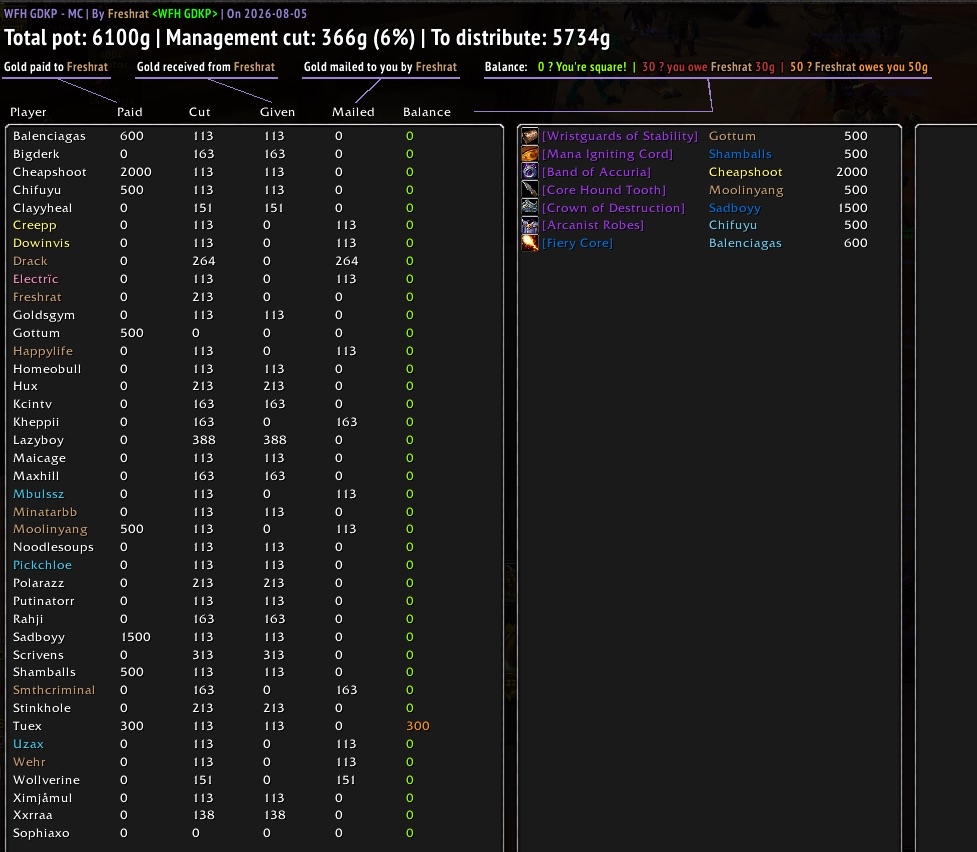This screenshot has height=852, width=977.
Task: Click the Crown of Destruction item icon
Action: point(530,208)
